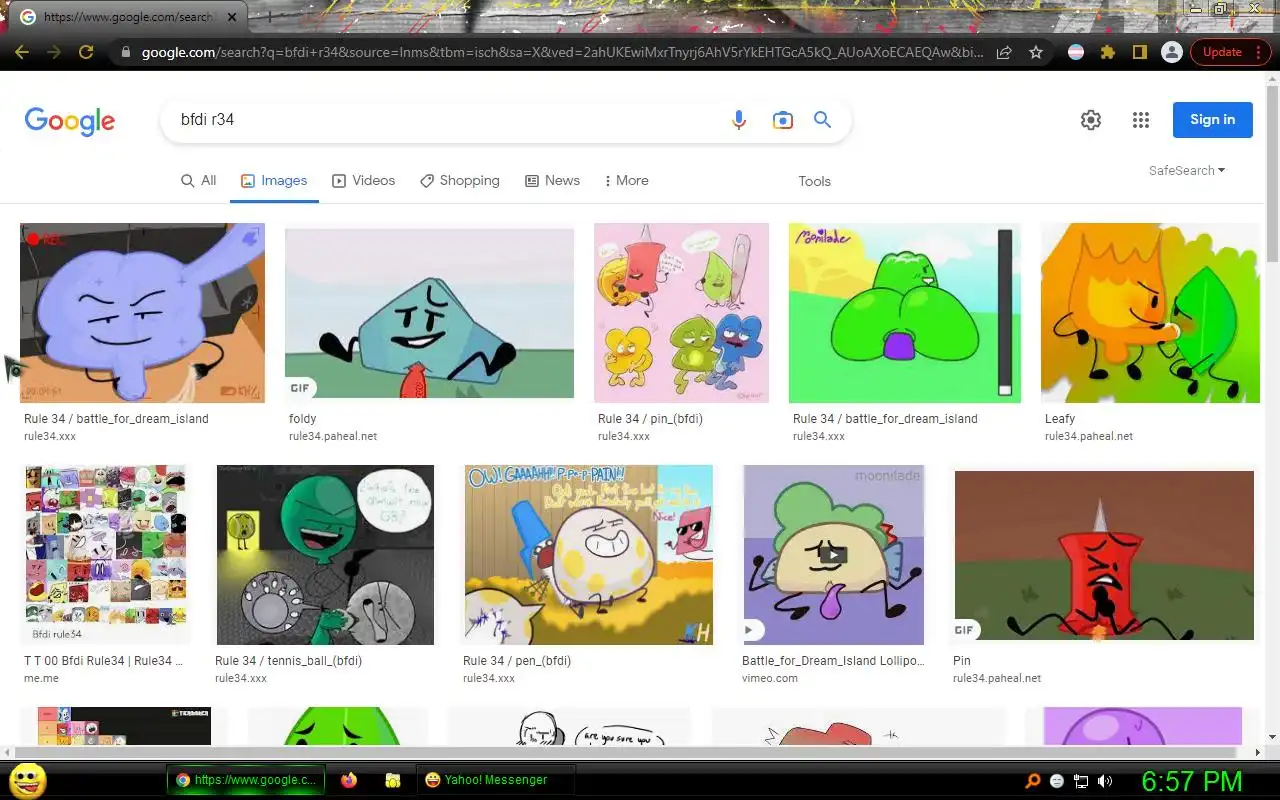This screenshot has height=800, width=1280.
Task: Click the browser address bar URL
Action: point(562,52)
